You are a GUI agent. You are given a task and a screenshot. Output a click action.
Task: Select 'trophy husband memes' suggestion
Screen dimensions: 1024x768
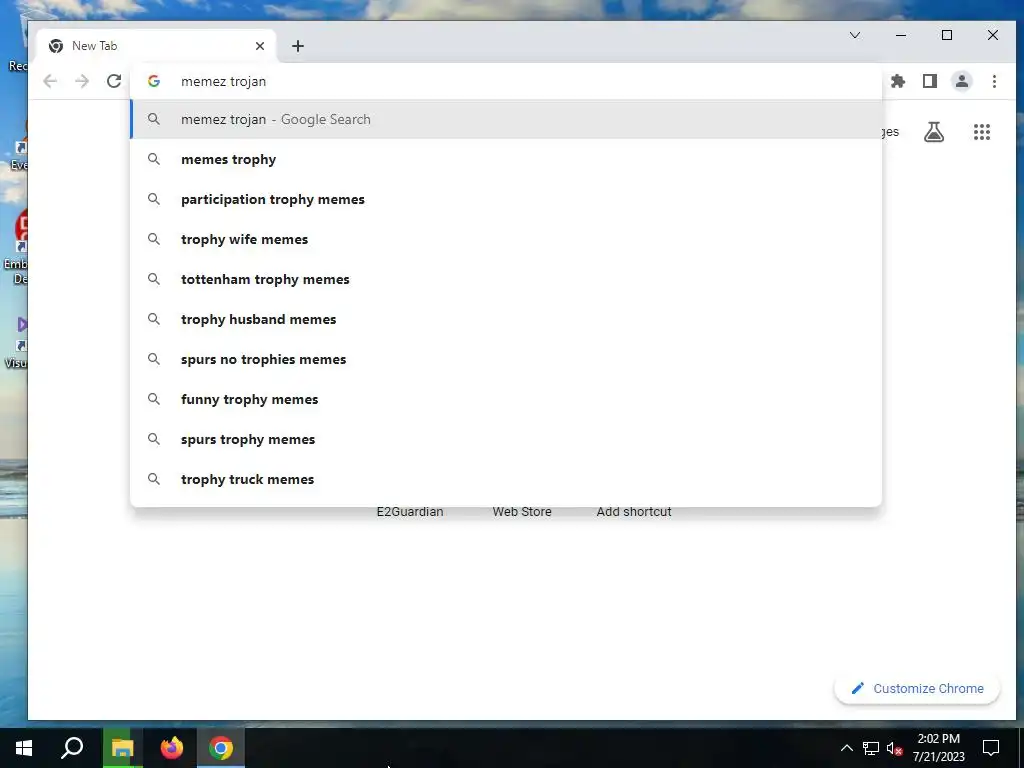click(506, 319)
